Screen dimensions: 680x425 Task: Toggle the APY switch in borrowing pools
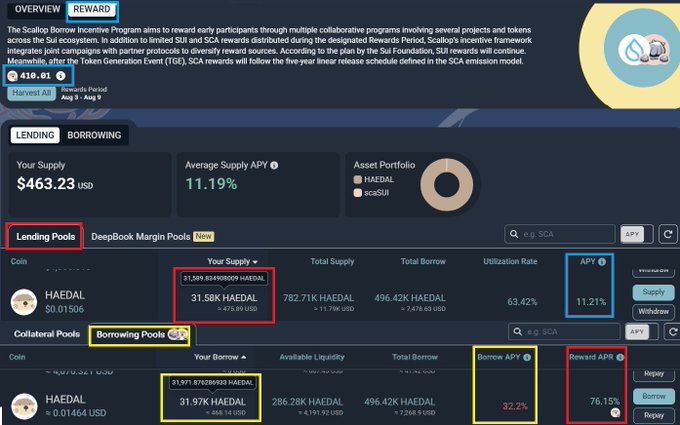click(641, 332)
